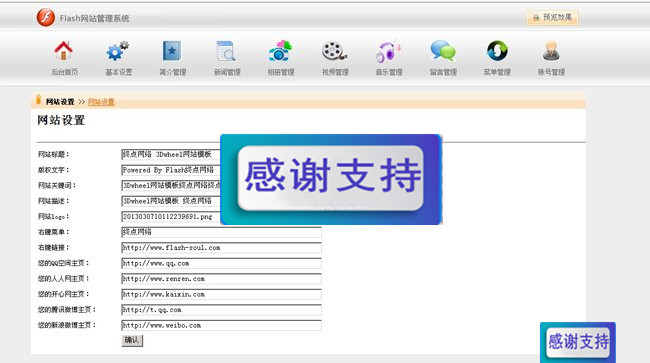Go to 后台首页 home icon
This screenshot has width=650, height=363.
click(64, 51)
